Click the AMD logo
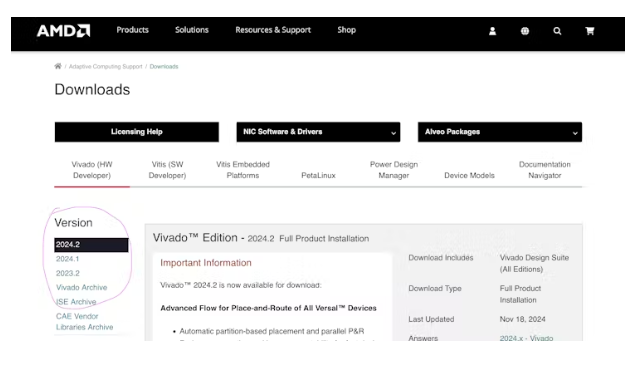Image resolution: width=639 pixels, height=367 pixels. [x=63, y=31]
